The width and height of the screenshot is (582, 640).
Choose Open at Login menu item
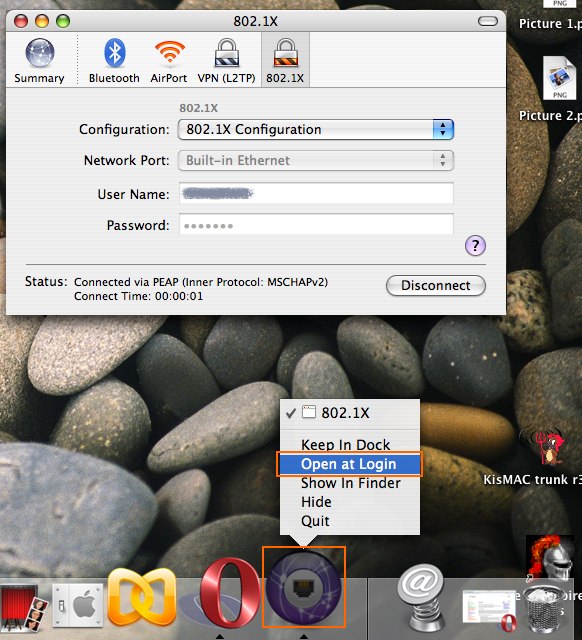350,464
